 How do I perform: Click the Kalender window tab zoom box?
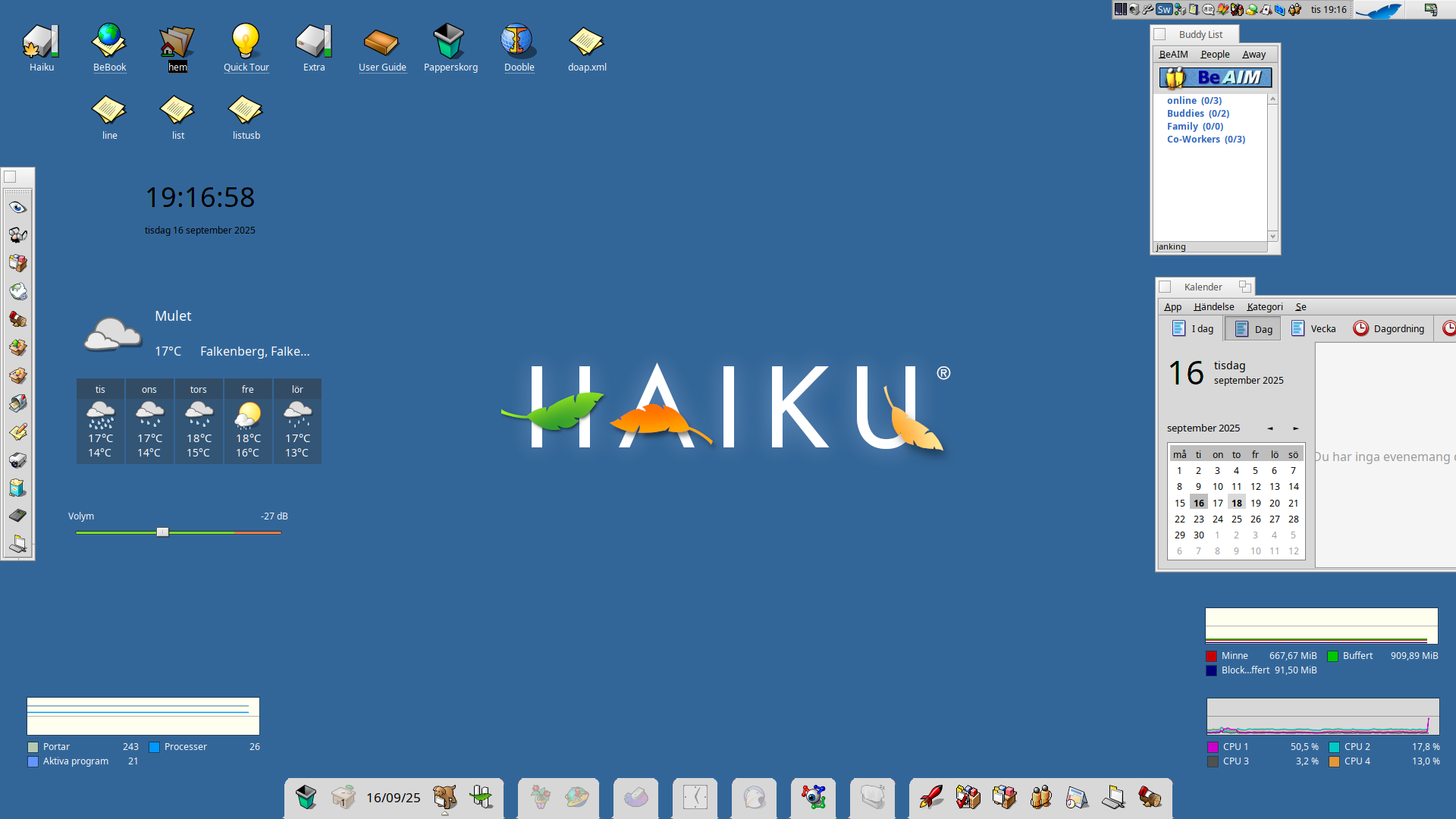click(1244, 287)
